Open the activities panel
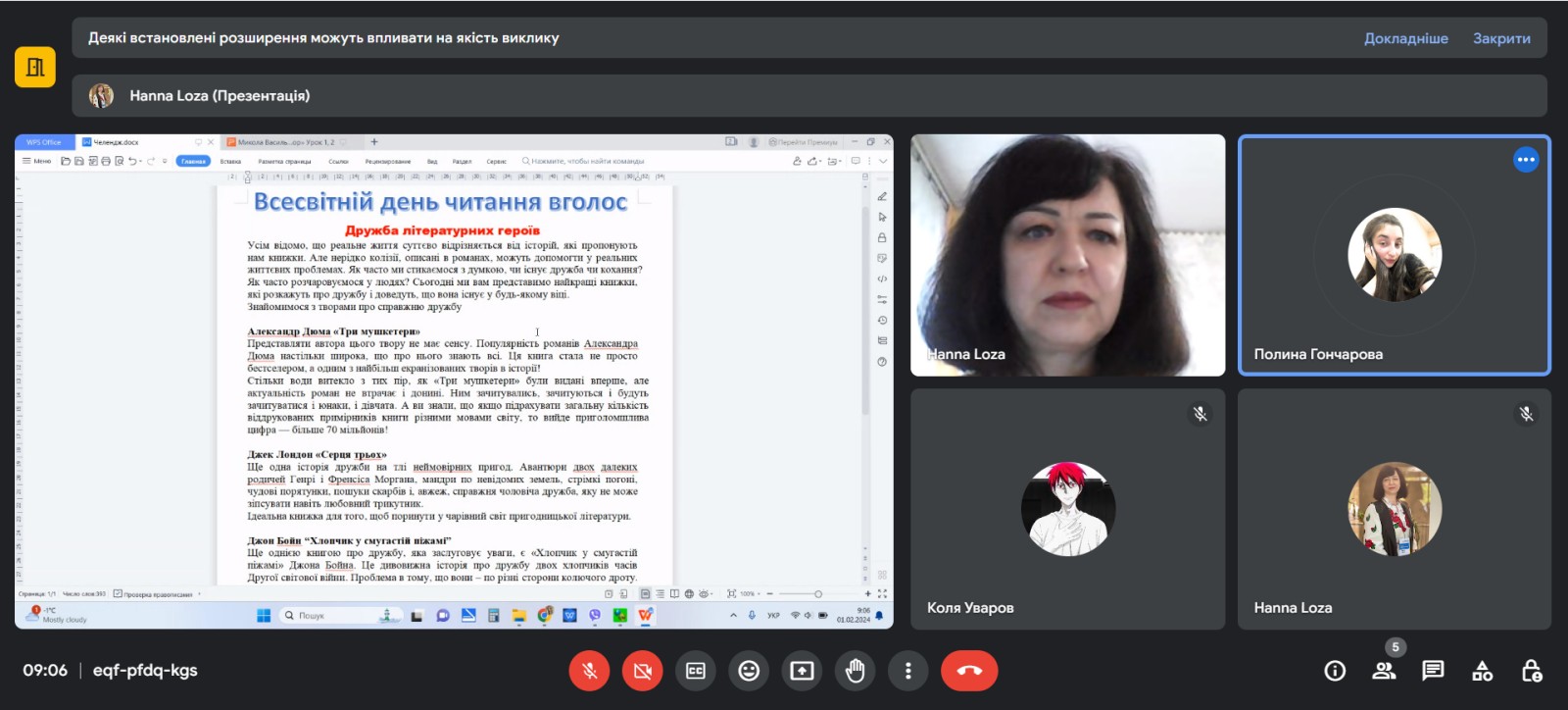Image resolution: width=1568 pixels, height=710 pixels. 1482,671
